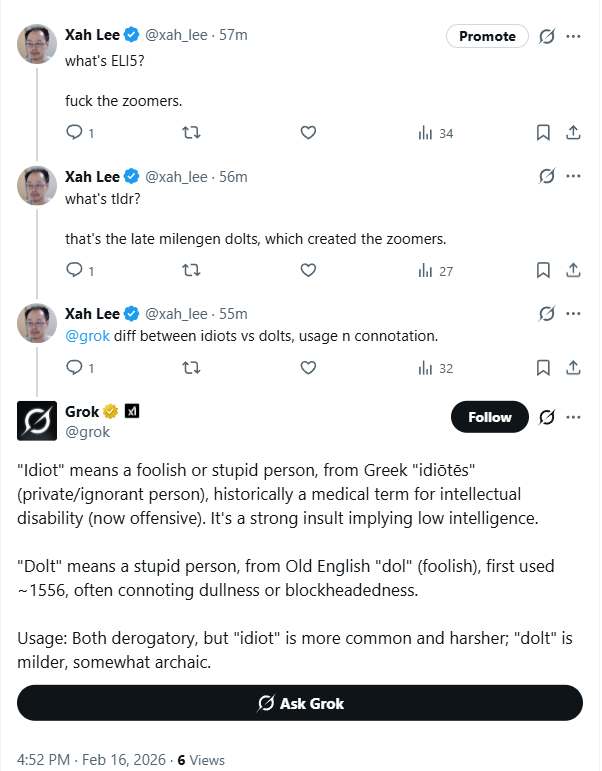
Task: Open the @grok mention link
Action: tap(87, 336)
